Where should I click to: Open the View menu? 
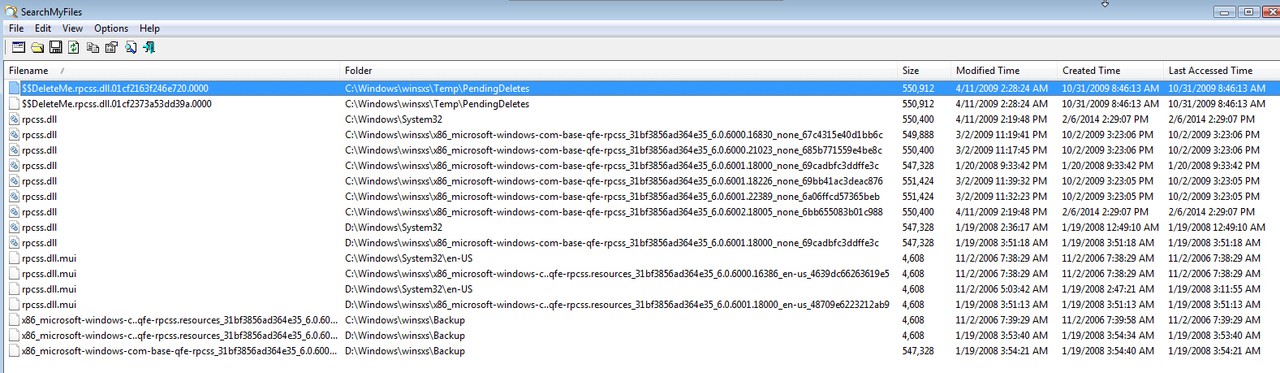pos(72,29)
